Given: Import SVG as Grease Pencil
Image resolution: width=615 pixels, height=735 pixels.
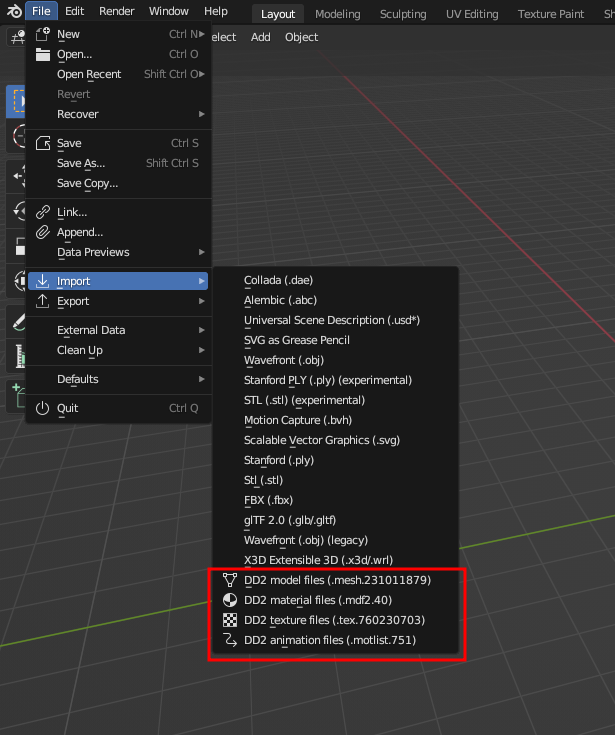Looking at the screenshot, I should click(x=335, y=340).
